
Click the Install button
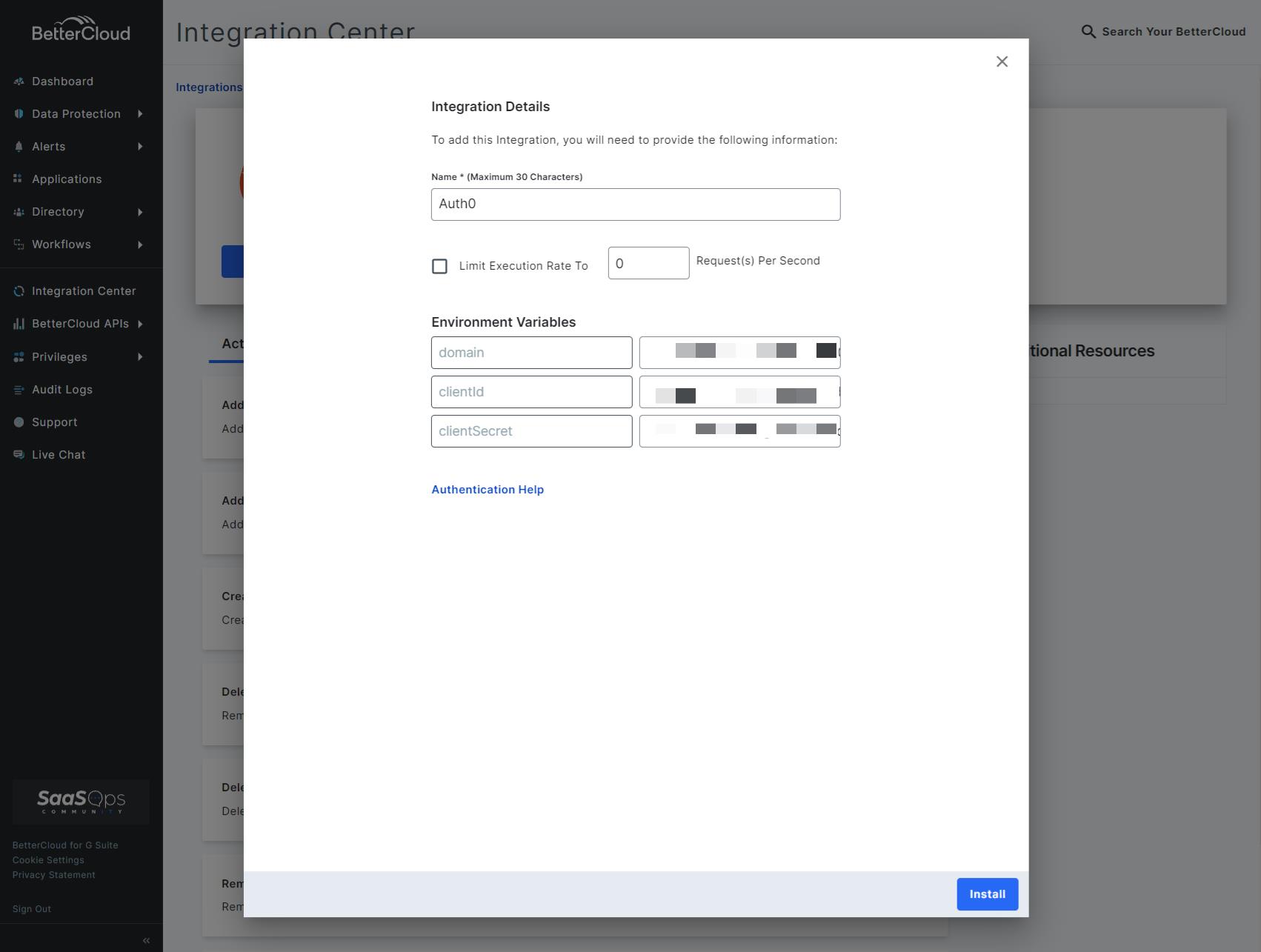pos(987,894)
